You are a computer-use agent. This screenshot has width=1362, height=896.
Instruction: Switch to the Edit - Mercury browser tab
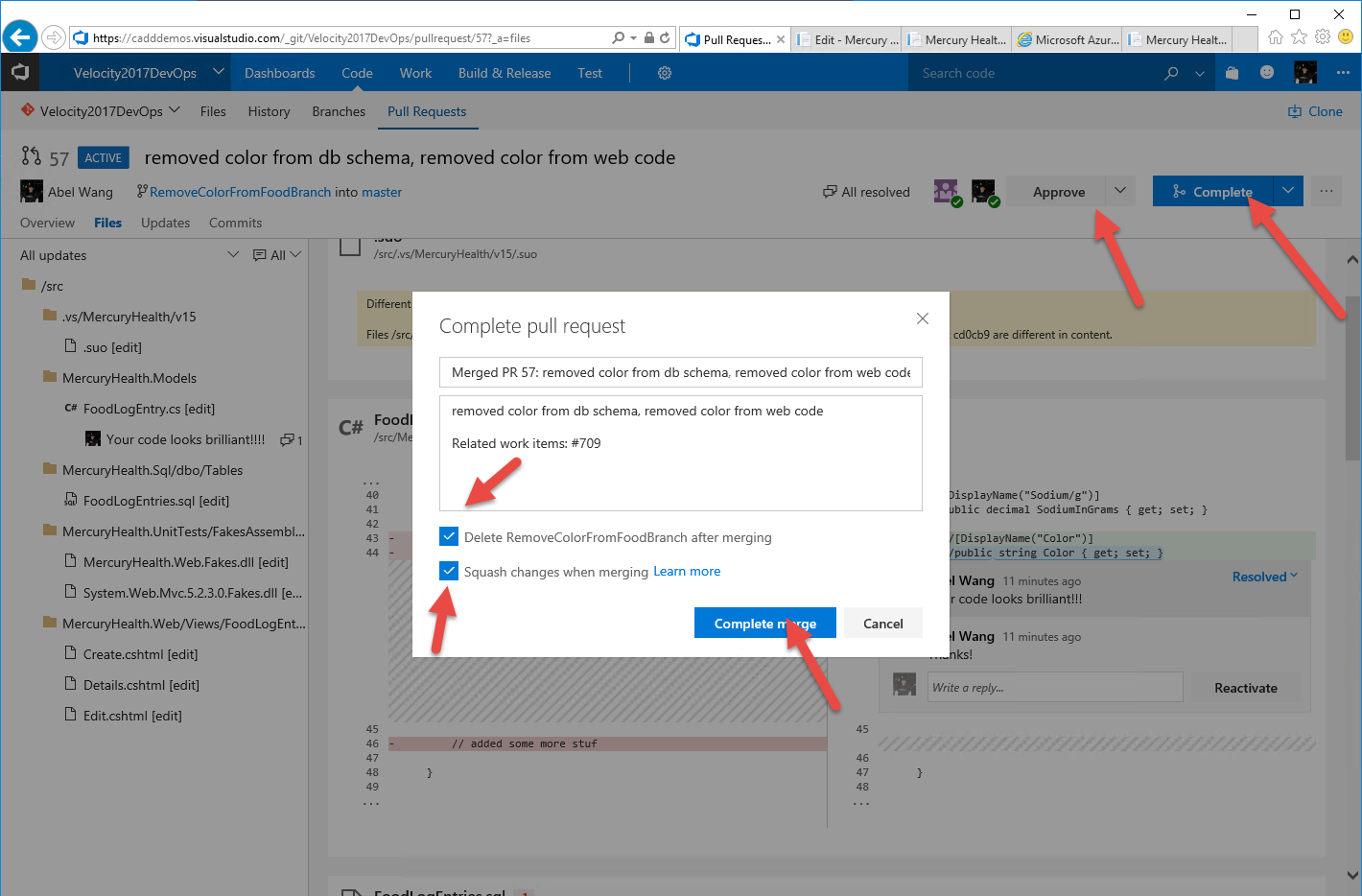click(x=848, y=39)
